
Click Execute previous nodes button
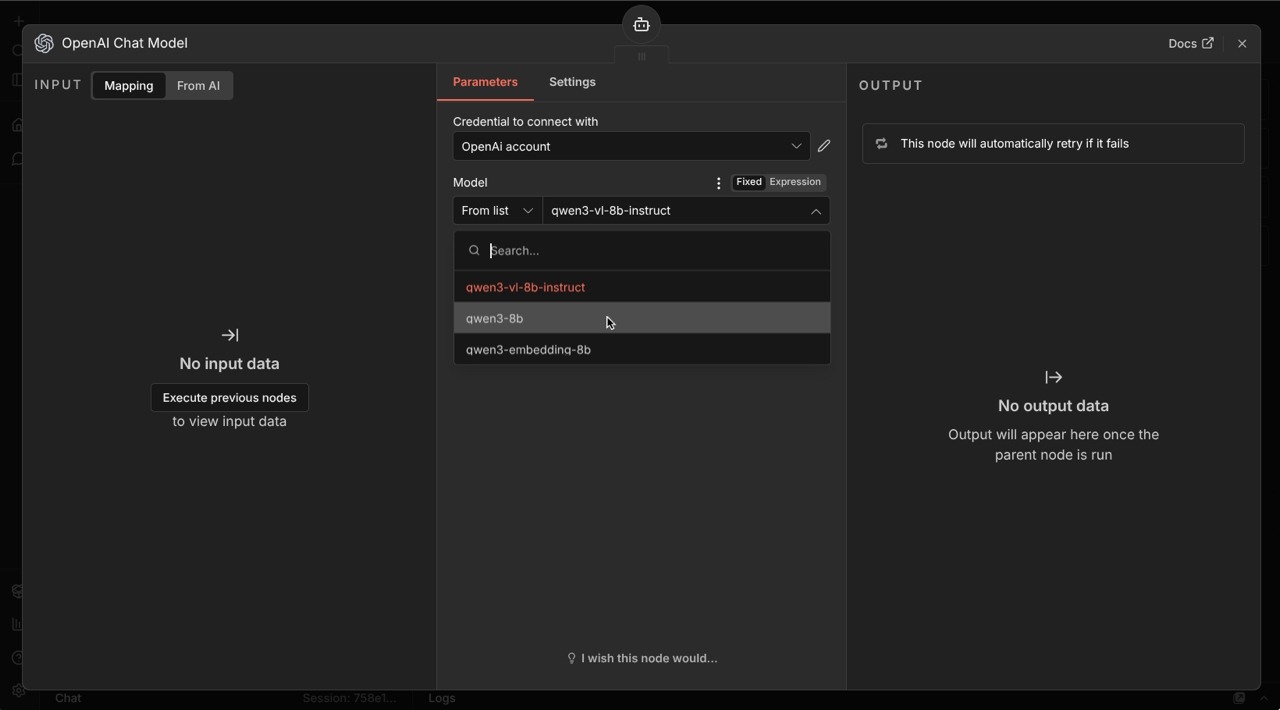coord(230,398)
